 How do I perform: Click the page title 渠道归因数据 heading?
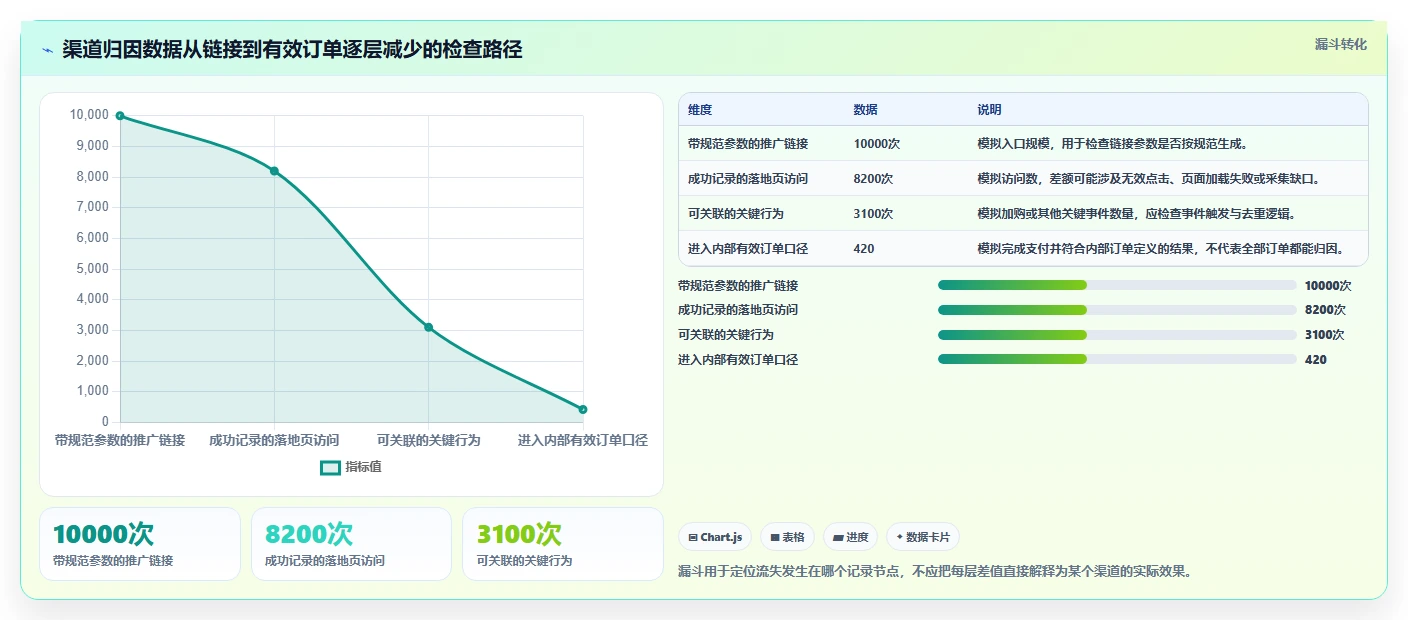(292, 50)
